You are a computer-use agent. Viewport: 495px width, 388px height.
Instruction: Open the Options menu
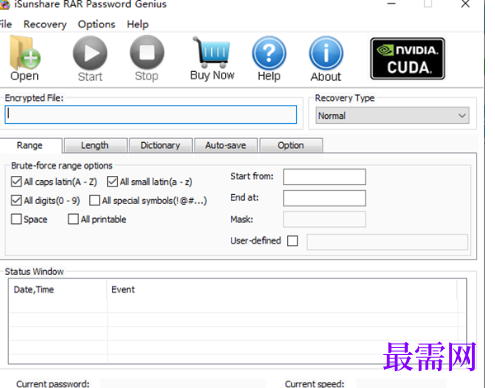click(x=96, y=24)
